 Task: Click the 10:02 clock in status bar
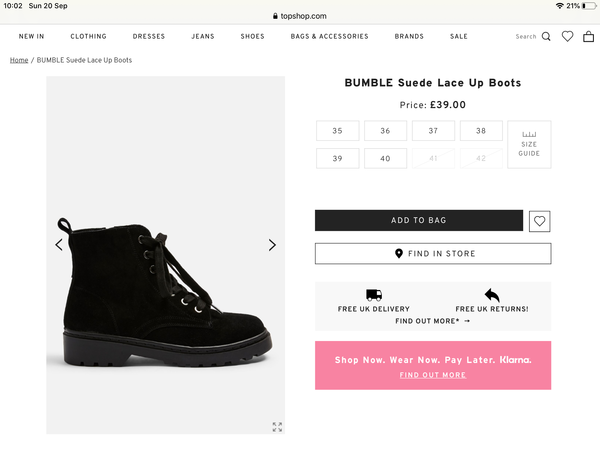[13, 6]
